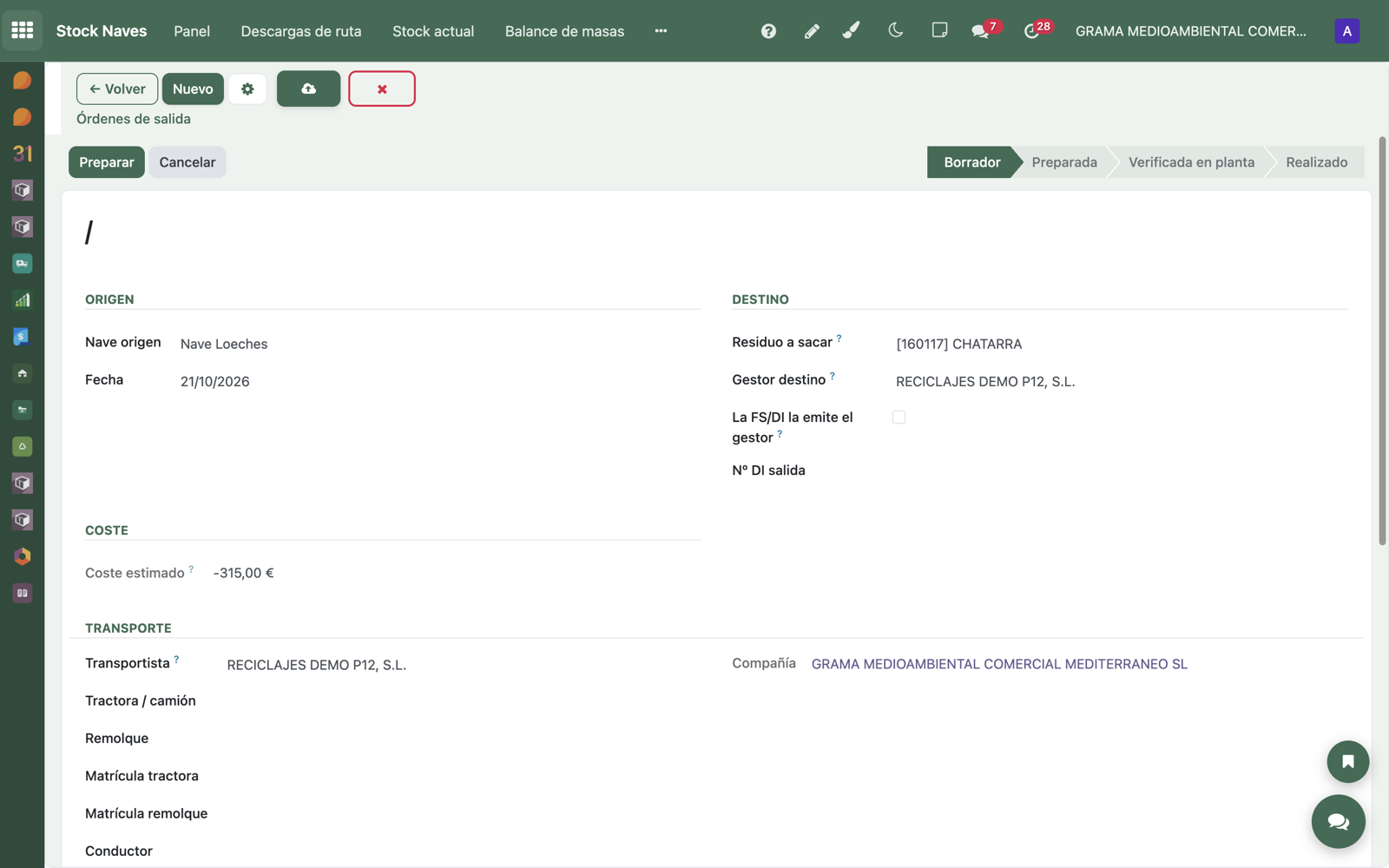Image resolution: width=1389 pixels, height=868 pixels.
Task: Open the Compañía link GRAMA MEDIOAMBIENTAL COMERCIAL MEDITERRANEO SL
Action: (999, 664)
